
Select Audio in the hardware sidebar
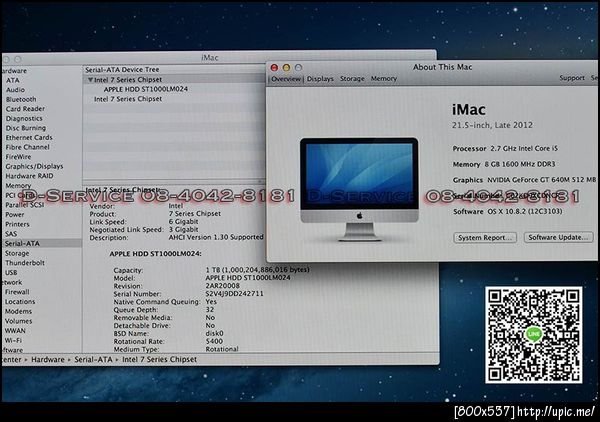pos(15,90)
